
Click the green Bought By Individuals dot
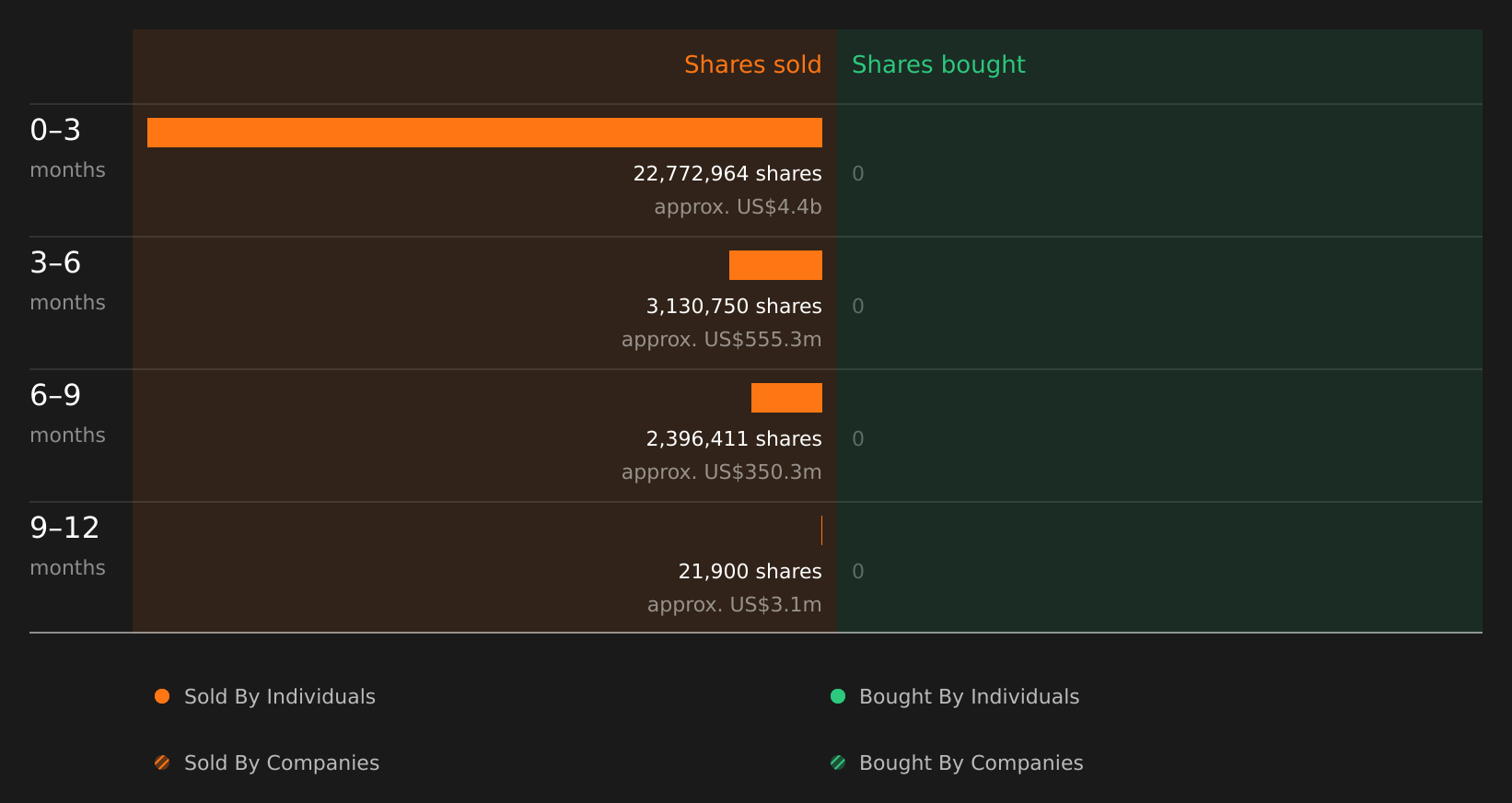838,696
